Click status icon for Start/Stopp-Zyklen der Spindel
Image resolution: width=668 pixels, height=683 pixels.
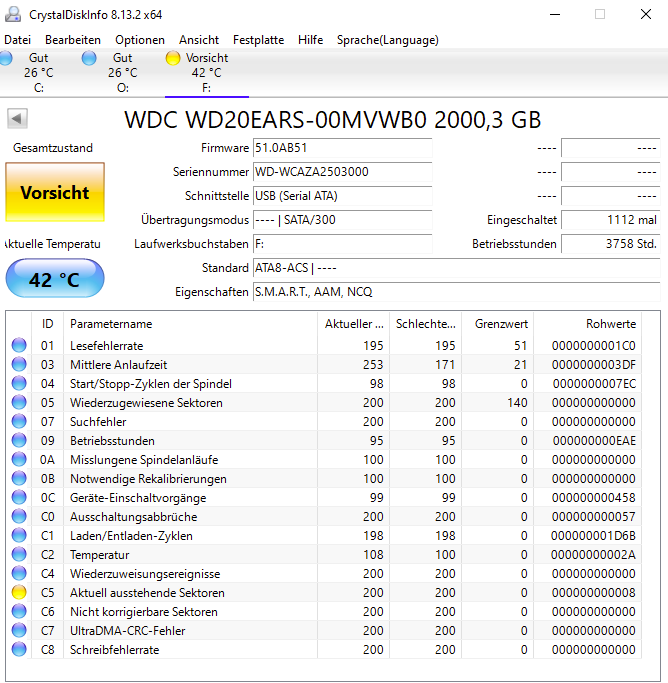pyautogui.click(x=19, y=383)
